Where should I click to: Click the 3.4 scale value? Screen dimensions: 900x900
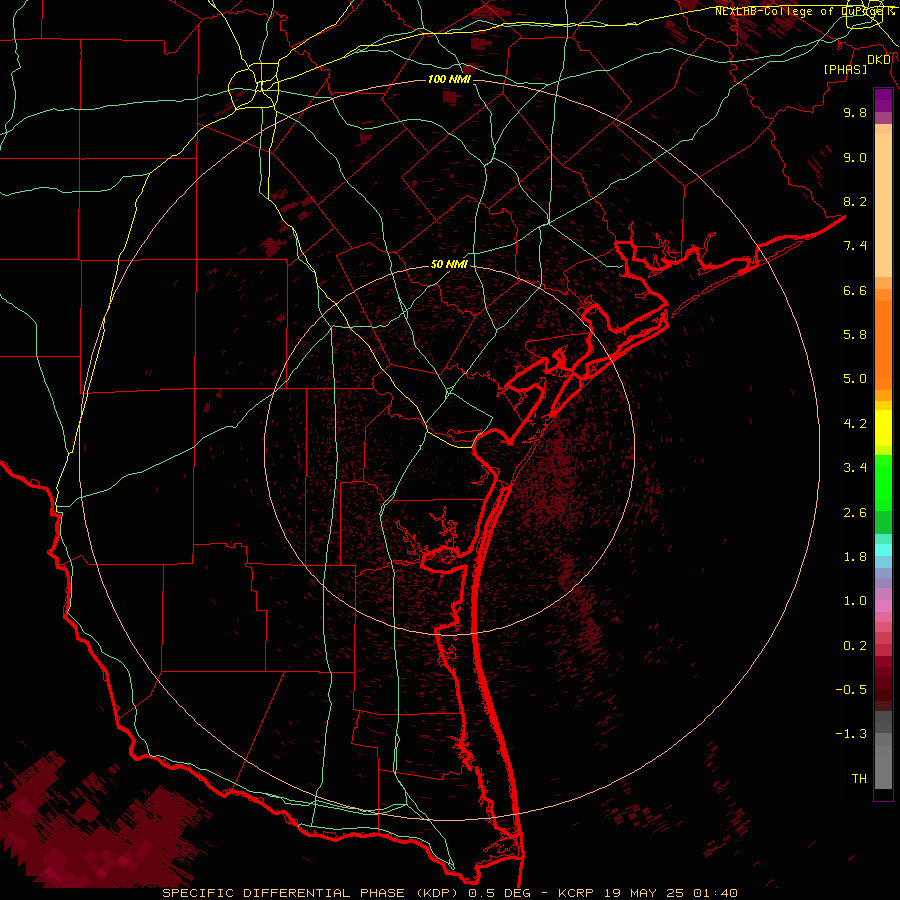tap(855, 468)
